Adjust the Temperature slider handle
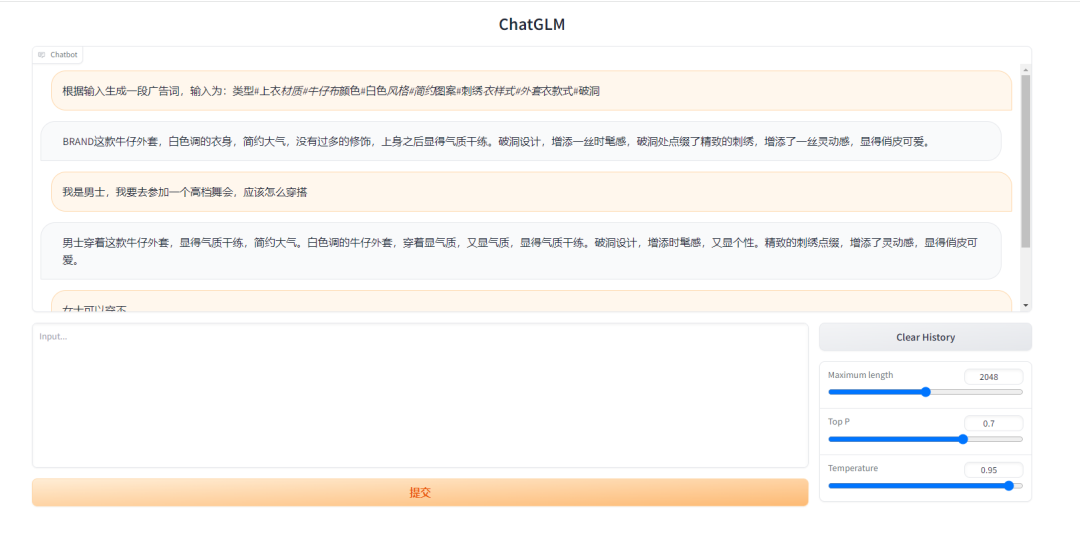The width and height of the screenshot is (1080, 543). pyautogui.click(x=1009, y=486)
